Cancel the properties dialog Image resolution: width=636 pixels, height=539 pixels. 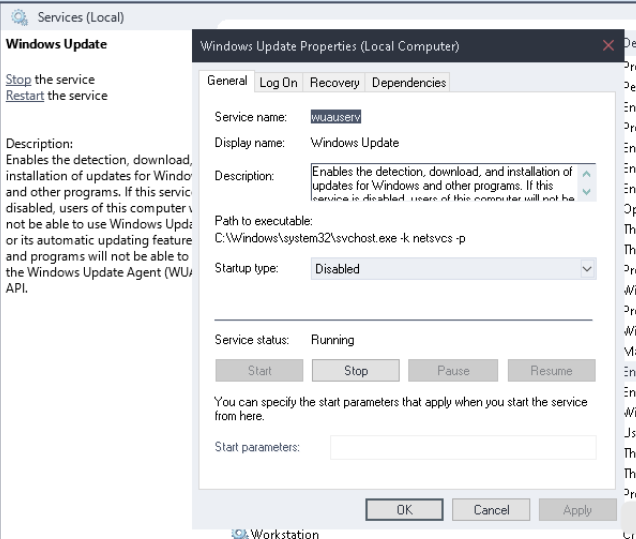pyautogui.click(x=491, y=509)
